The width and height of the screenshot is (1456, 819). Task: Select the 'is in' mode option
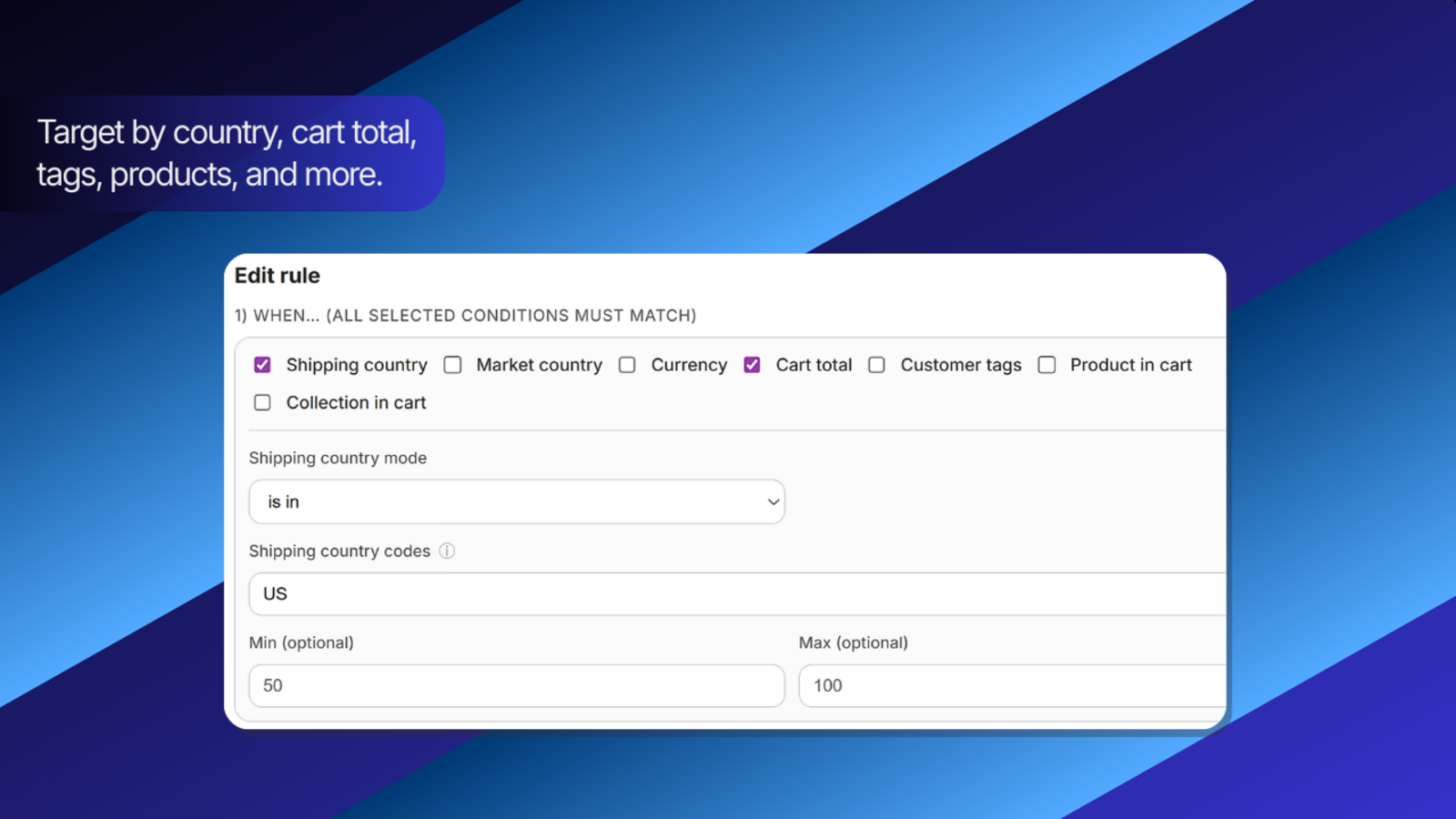282,501
